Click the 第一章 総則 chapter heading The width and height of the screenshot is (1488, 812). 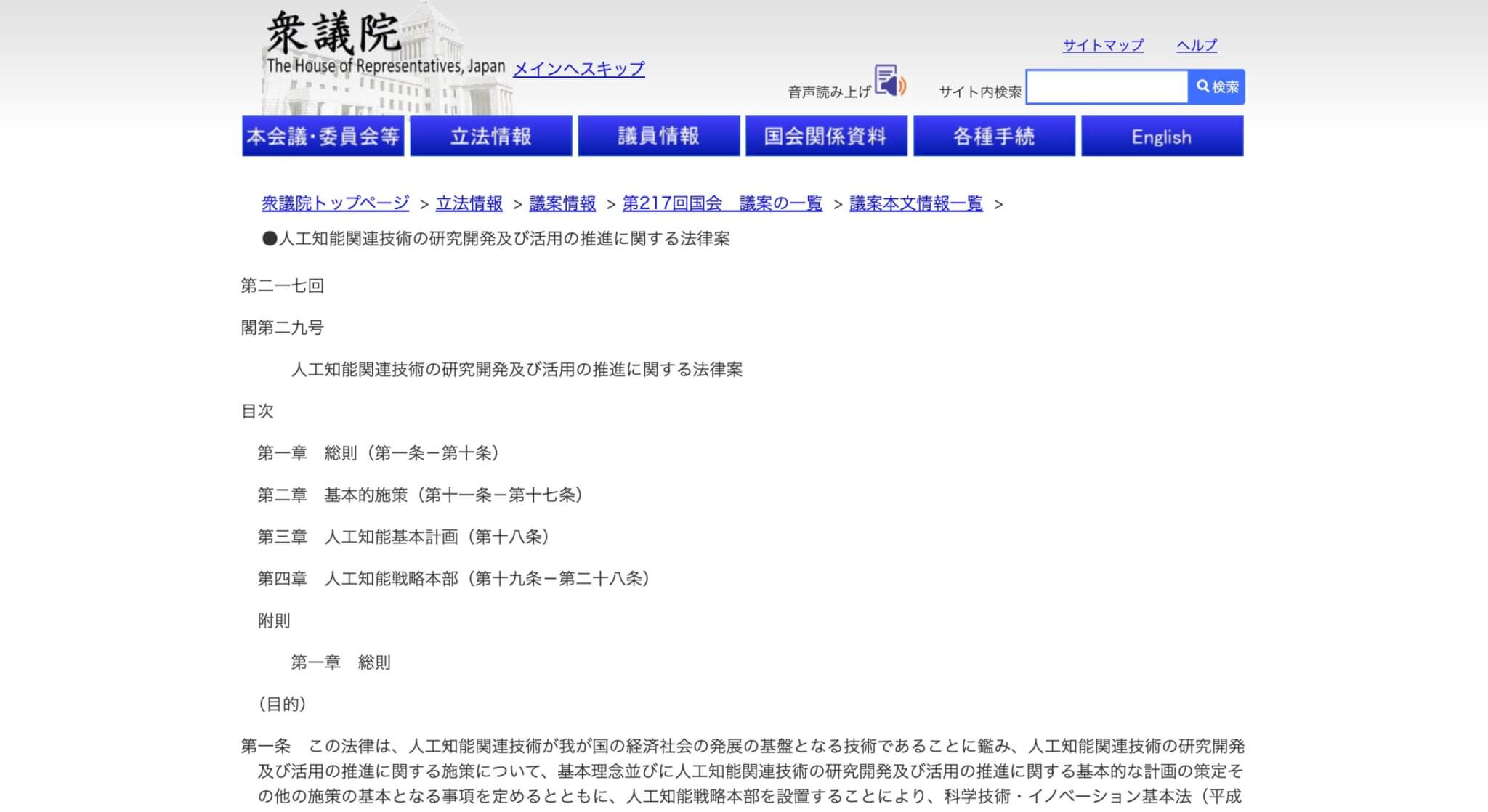tap(341, 662)
